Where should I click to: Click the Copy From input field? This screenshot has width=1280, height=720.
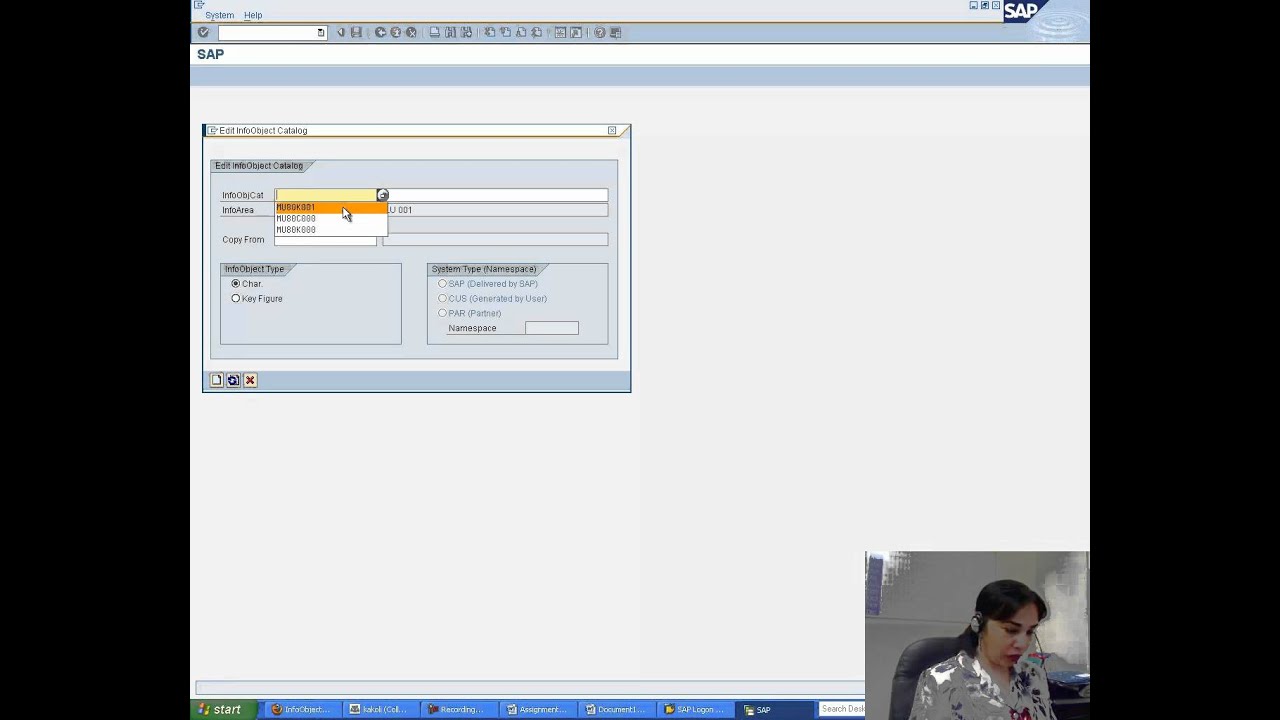tap(325, 240)
